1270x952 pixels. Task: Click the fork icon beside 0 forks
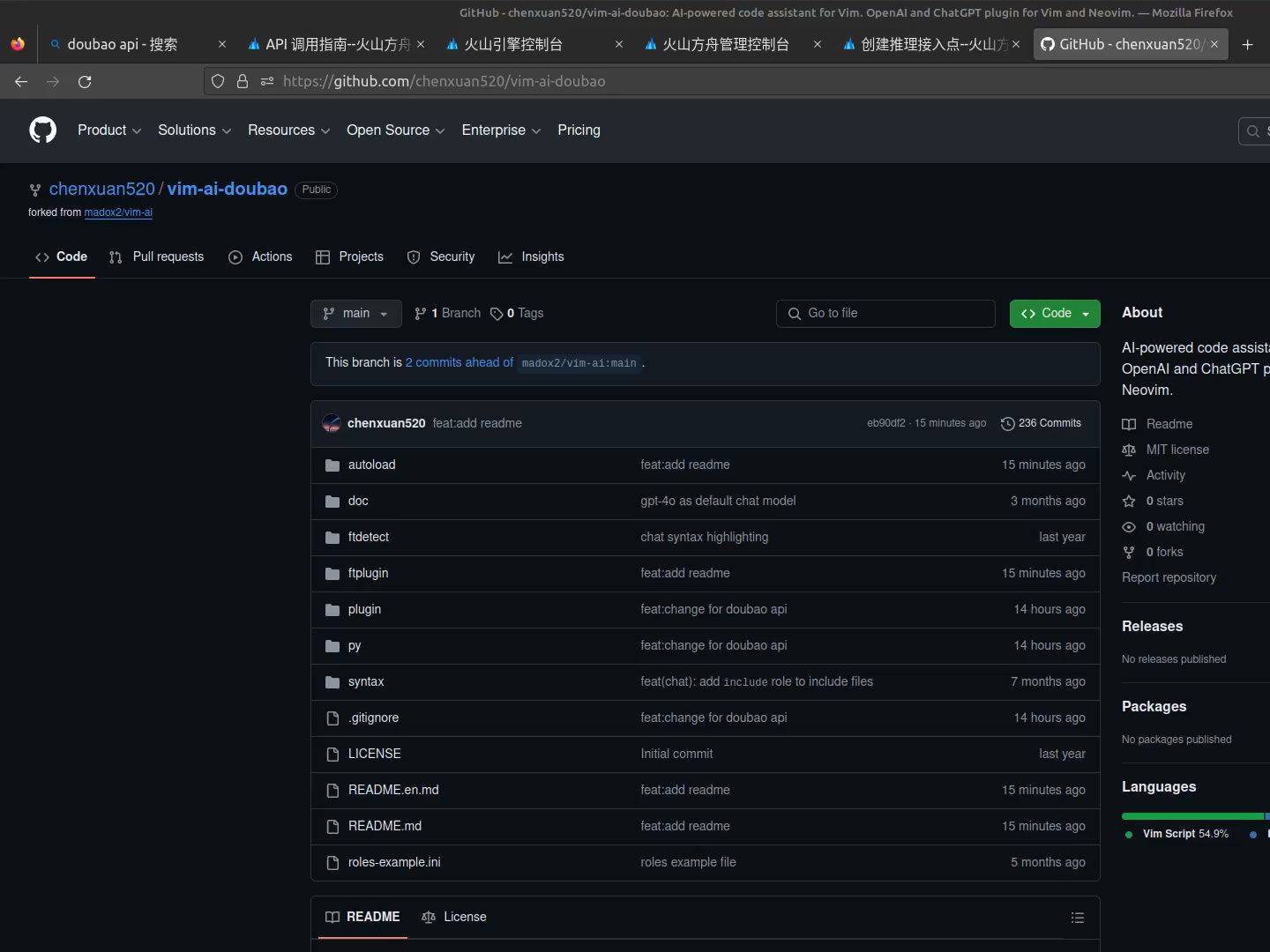(x=1129, y=552)
